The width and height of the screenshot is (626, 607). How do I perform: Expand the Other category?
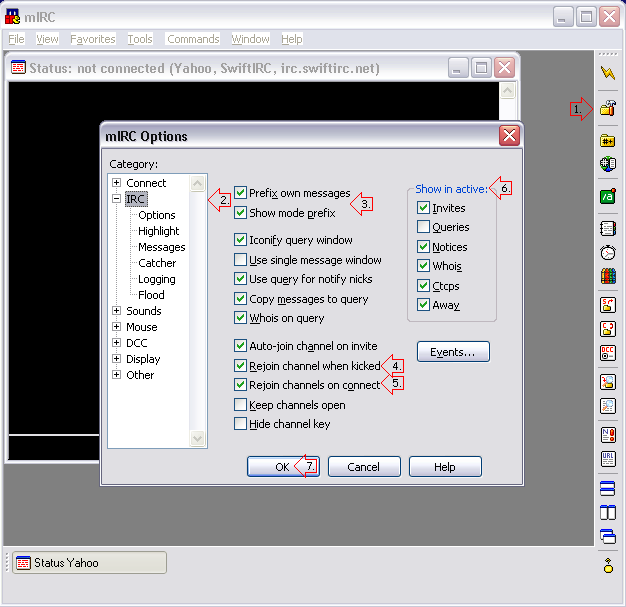click(116, 374)
